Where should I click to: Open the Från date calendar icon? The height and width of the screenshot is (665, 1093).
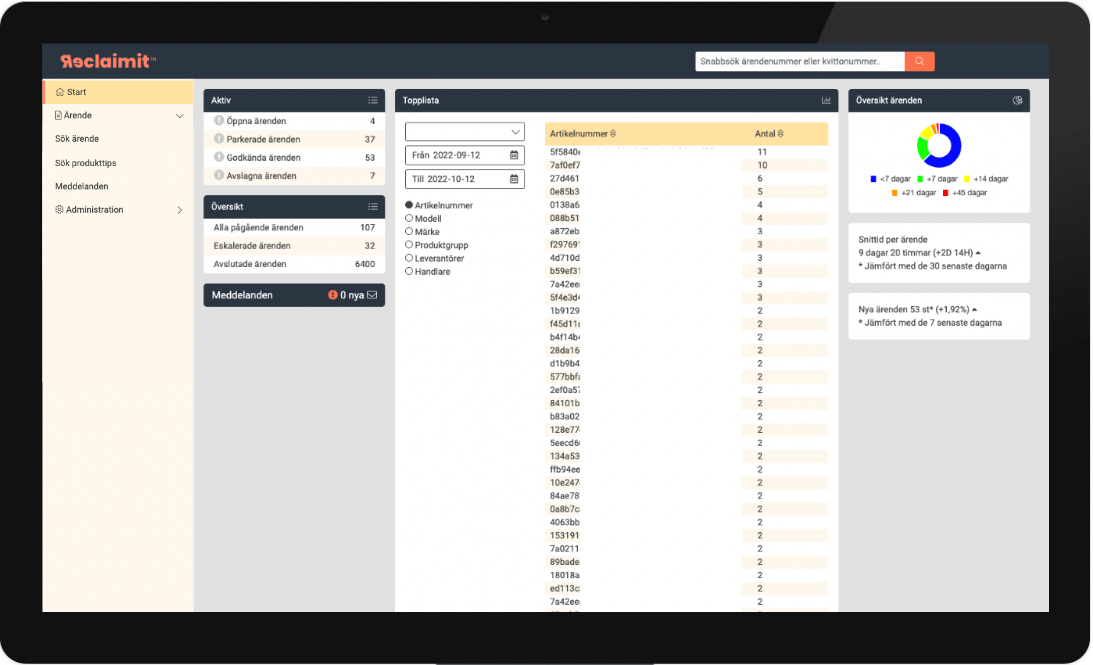[514, 155]
